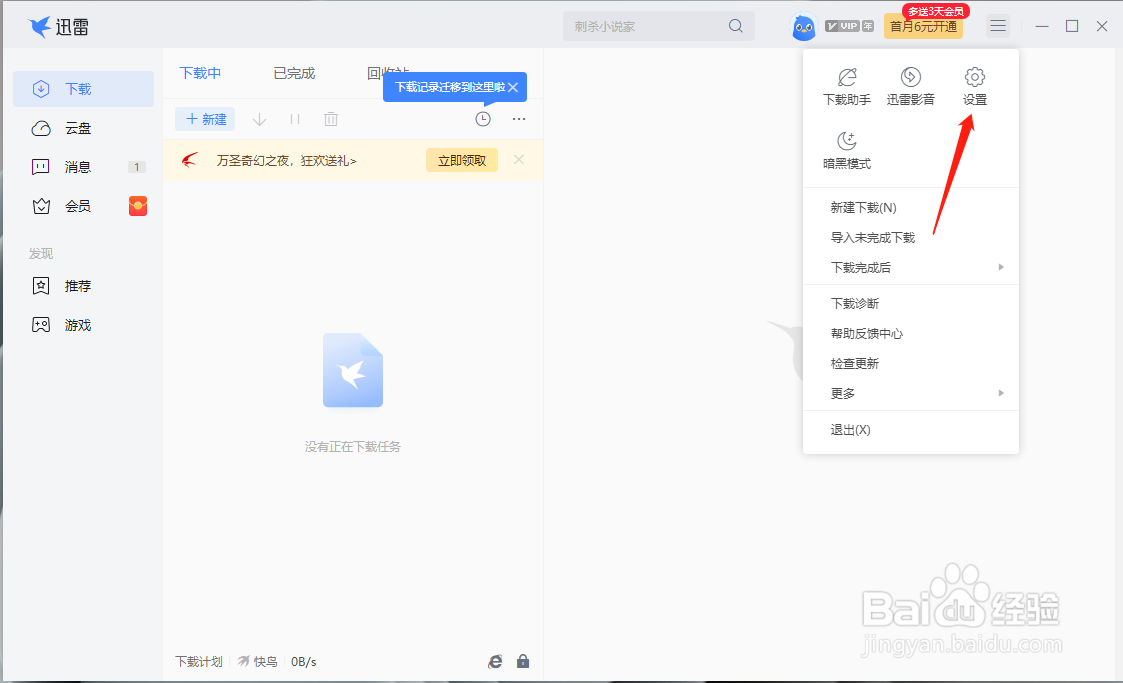
Task: Click 快鸟 in the status bar
Action: 258,662
